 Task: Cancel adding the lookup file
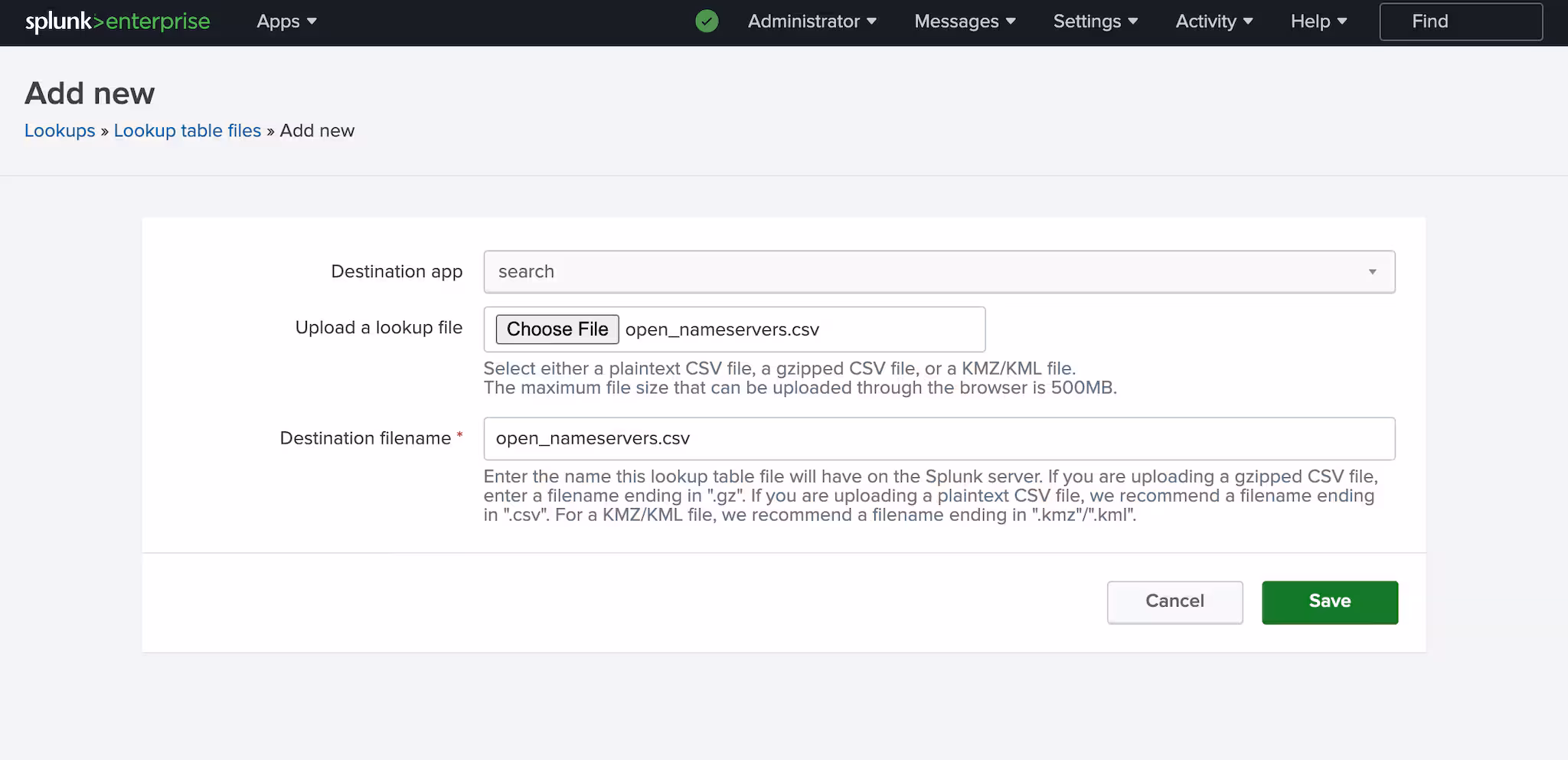(1174, 602)
